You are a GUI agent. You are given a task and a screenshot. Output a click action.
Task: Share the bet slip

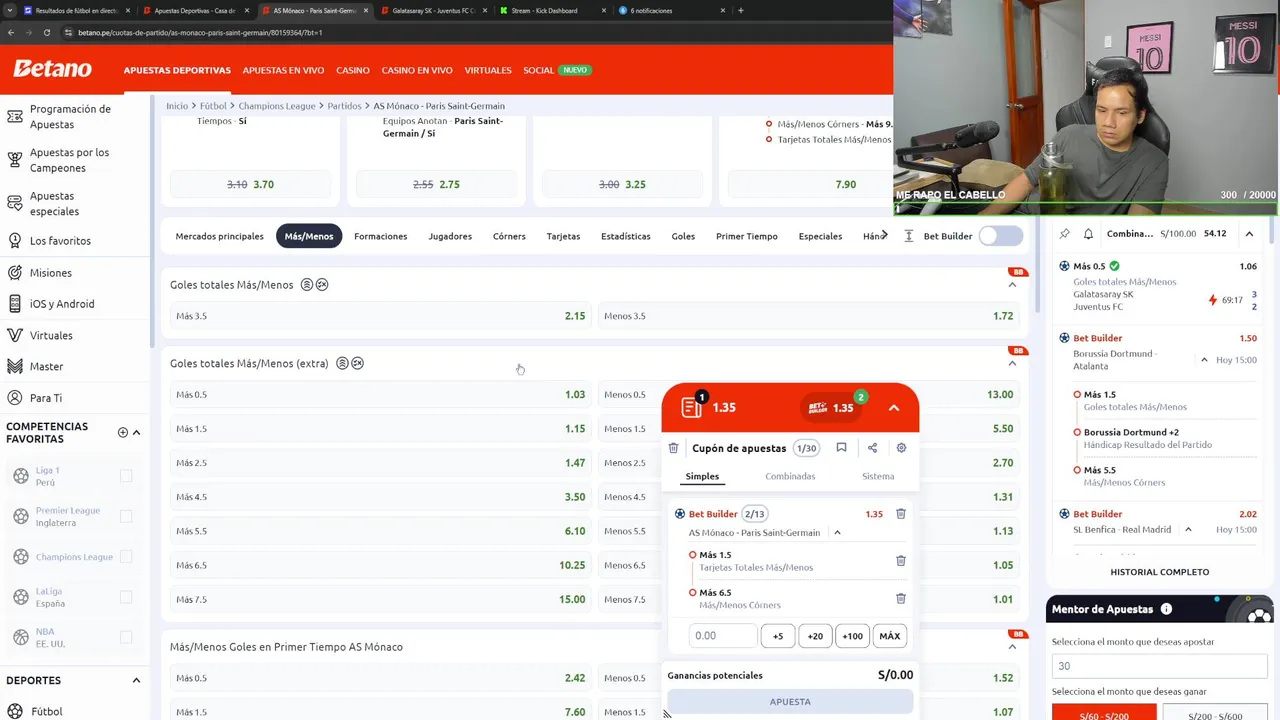click(872, 448)
